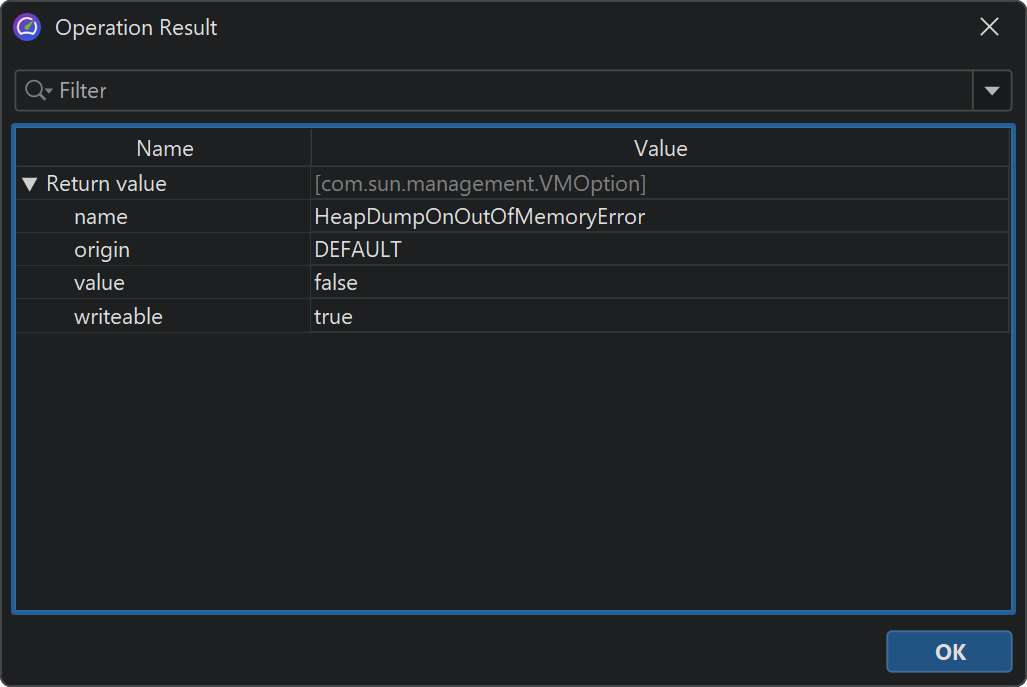1027x687 pixels.
Task: Close the Operation Result dialog
Action: 989,27
